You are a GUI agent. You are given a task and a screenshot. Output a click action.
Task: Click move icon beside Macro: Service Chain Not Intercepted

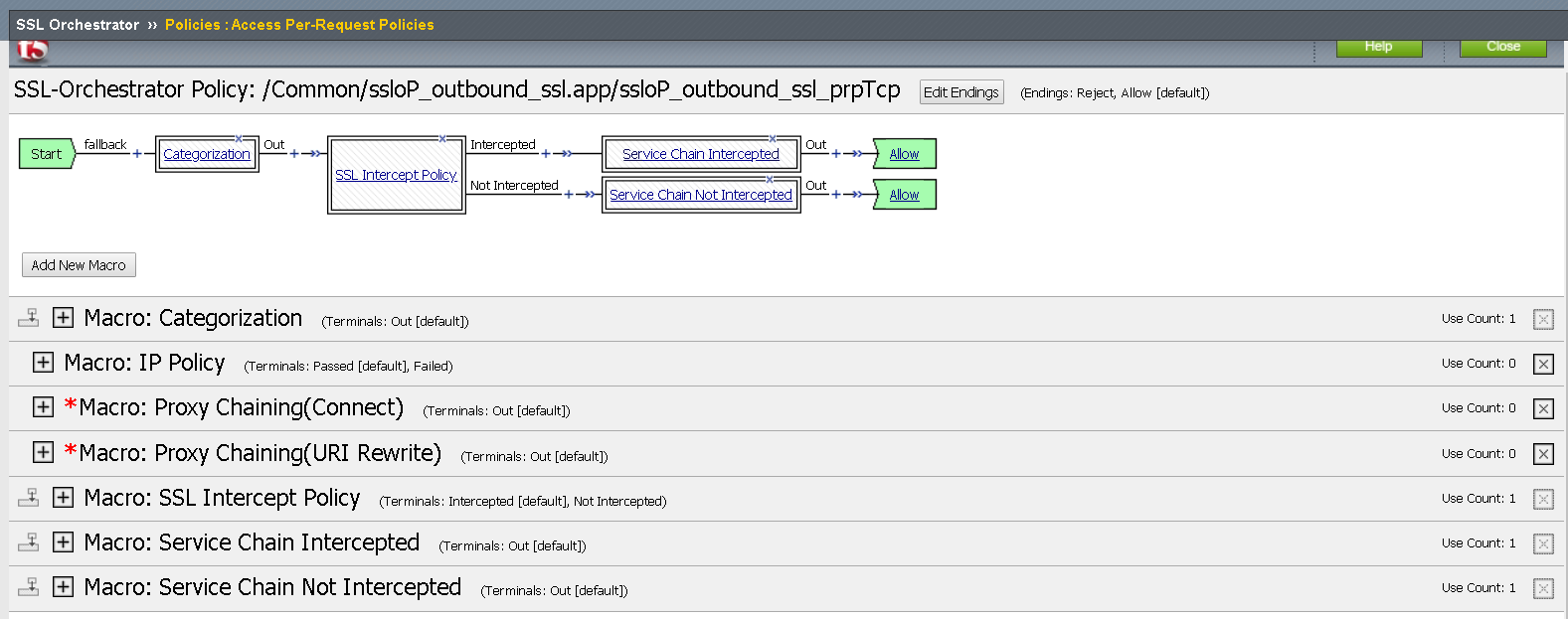tap(29, 586)
